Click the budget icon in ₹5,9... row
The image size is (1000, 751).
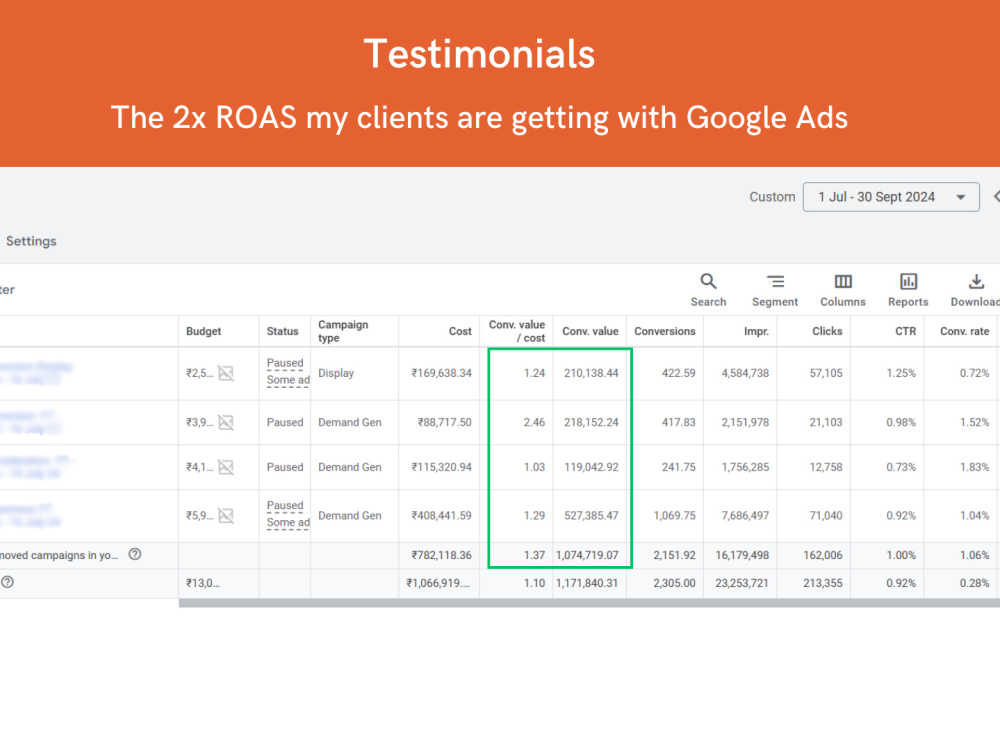coord(226,516)
